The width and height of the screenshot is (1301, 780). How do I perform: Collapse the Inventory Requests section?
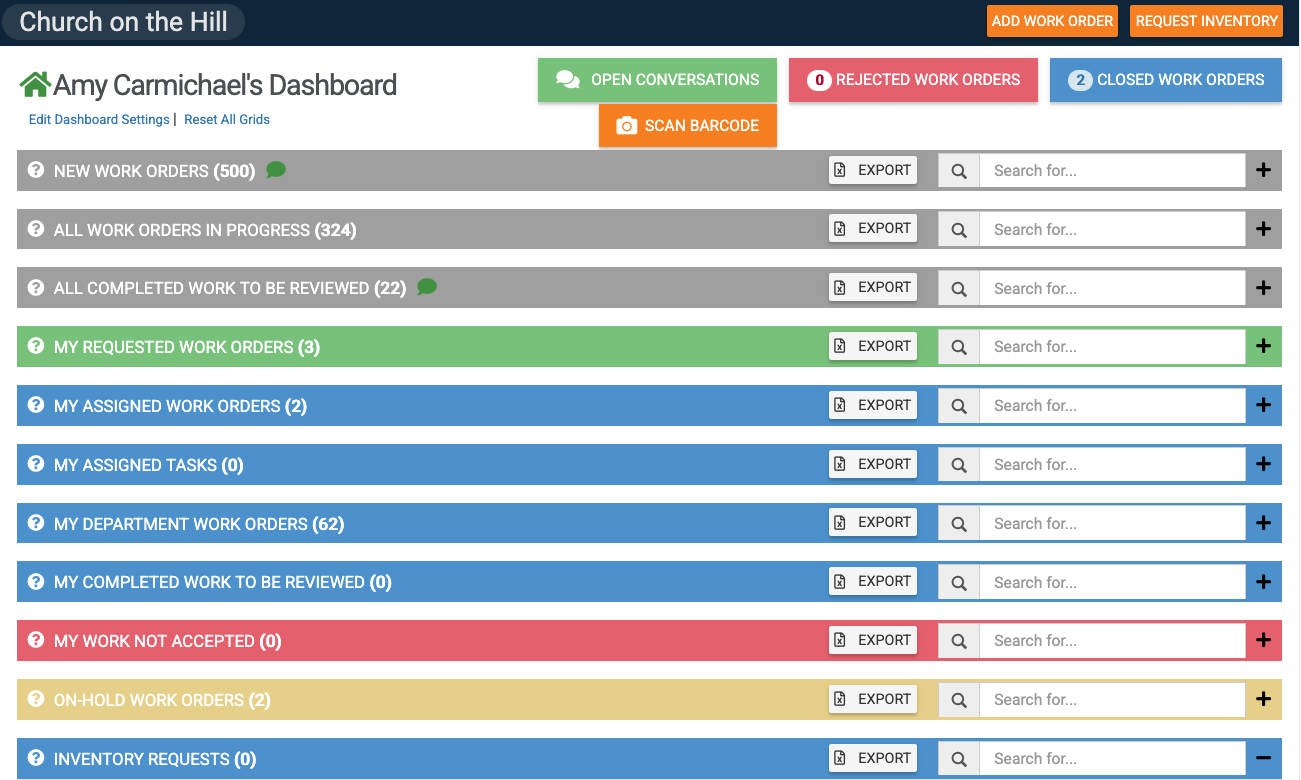tap(1263, 759)
